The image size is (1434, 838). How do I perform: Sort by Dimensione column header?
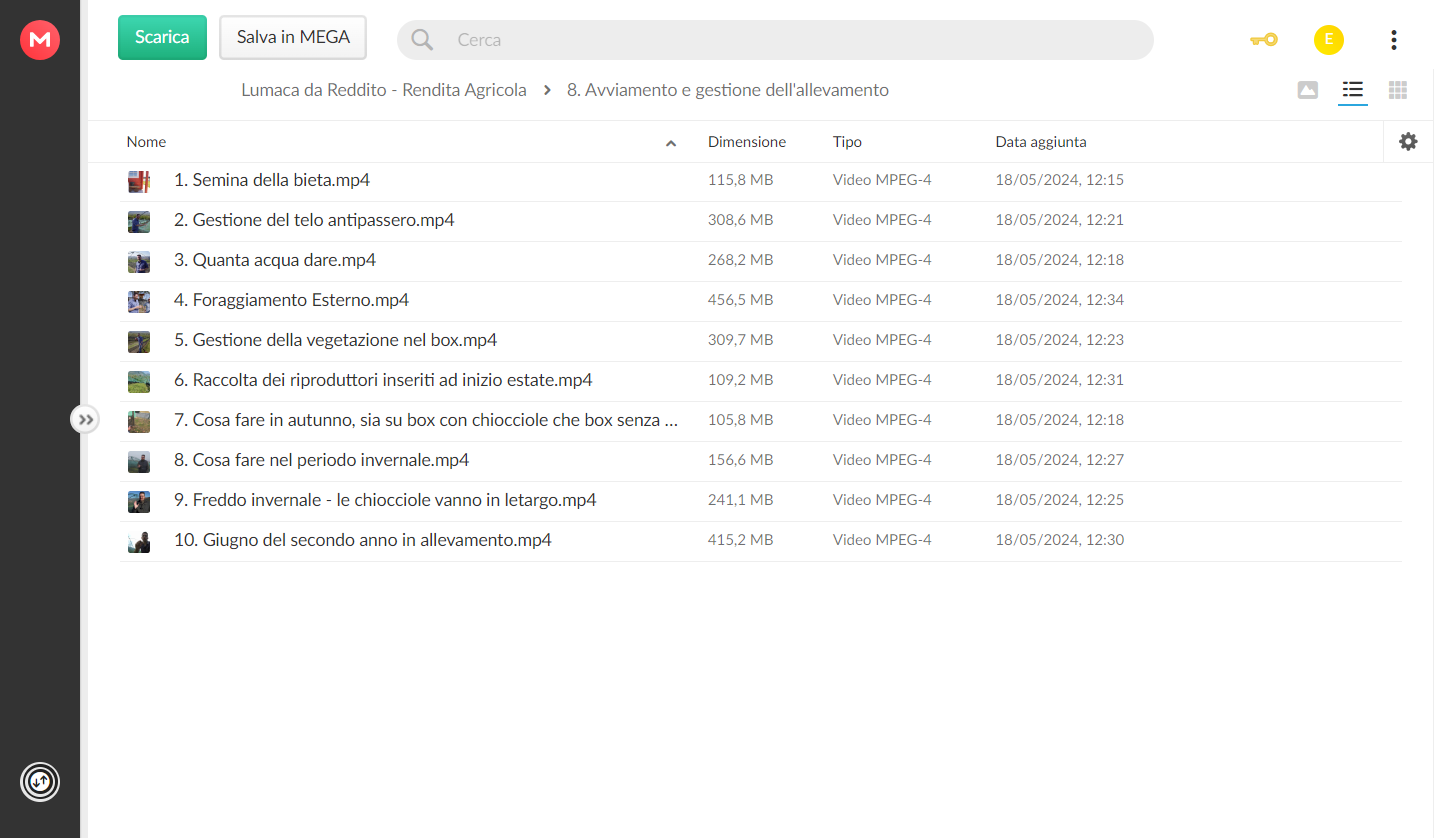[747, 142]
